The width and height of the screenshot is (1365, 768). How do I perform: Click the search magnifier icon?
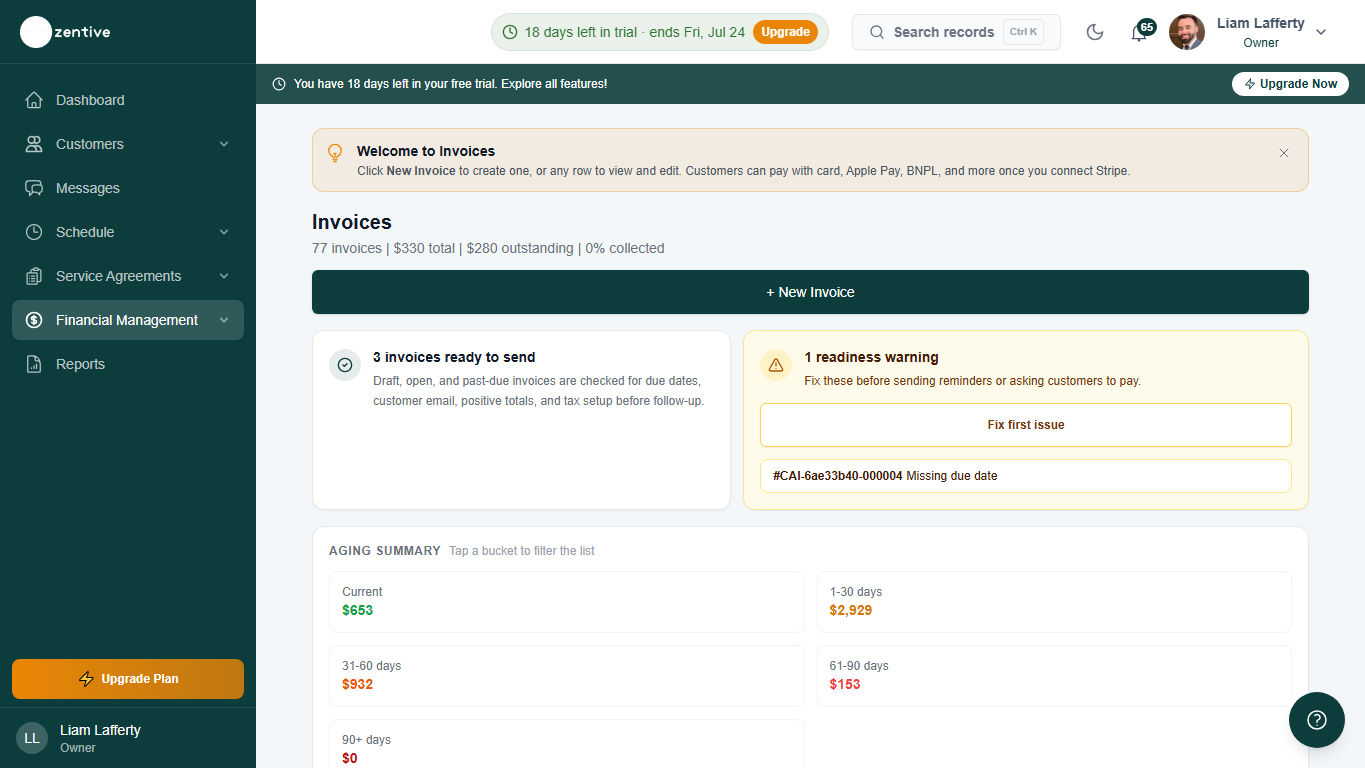tap(877, 32)
